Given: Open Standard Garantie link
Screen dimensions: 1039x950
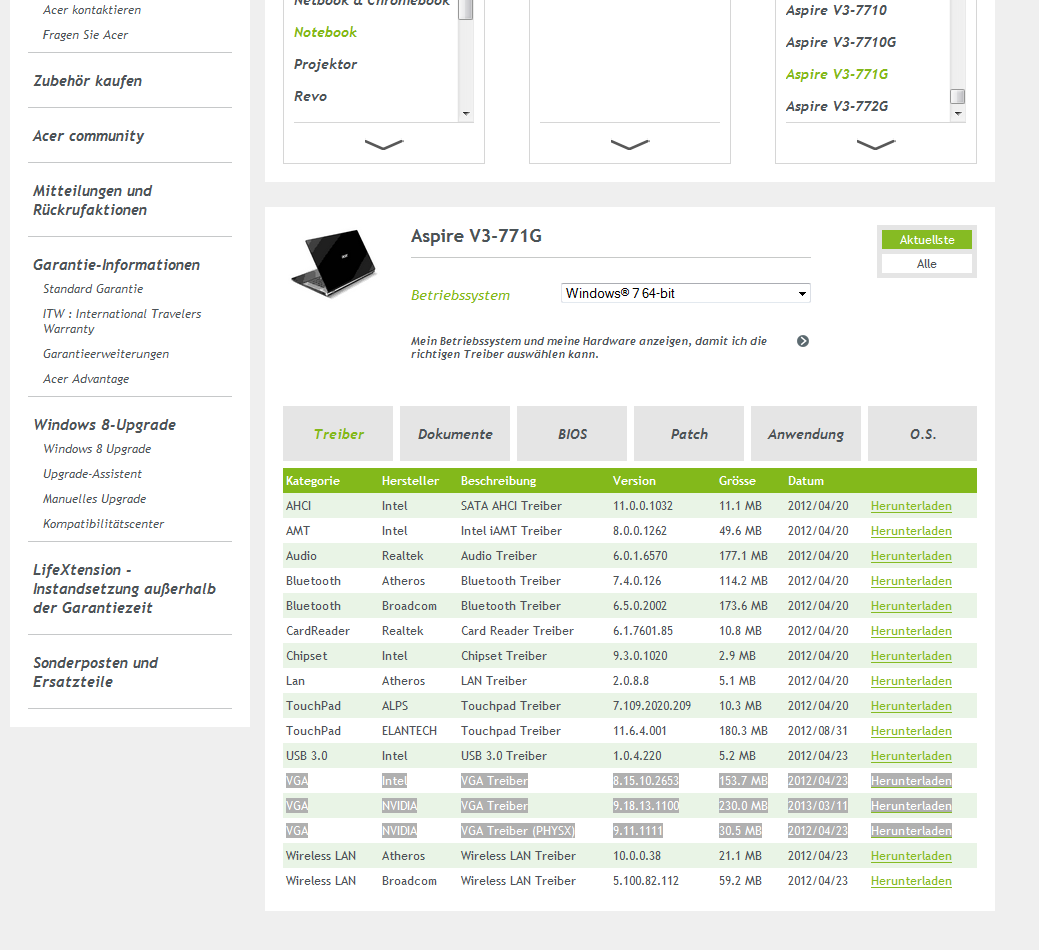Looking at the screenshot, I should pyautogui.click(x=93, y=289).
